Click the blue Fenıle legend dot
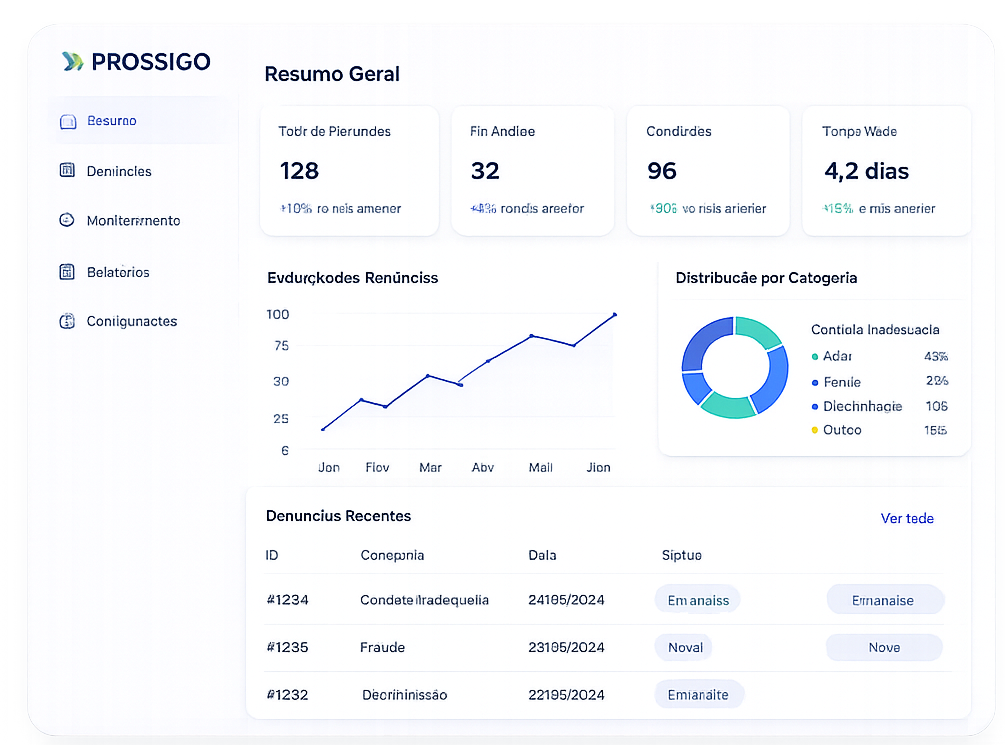This screenshot has width=1005, height=745. (815, 383)
